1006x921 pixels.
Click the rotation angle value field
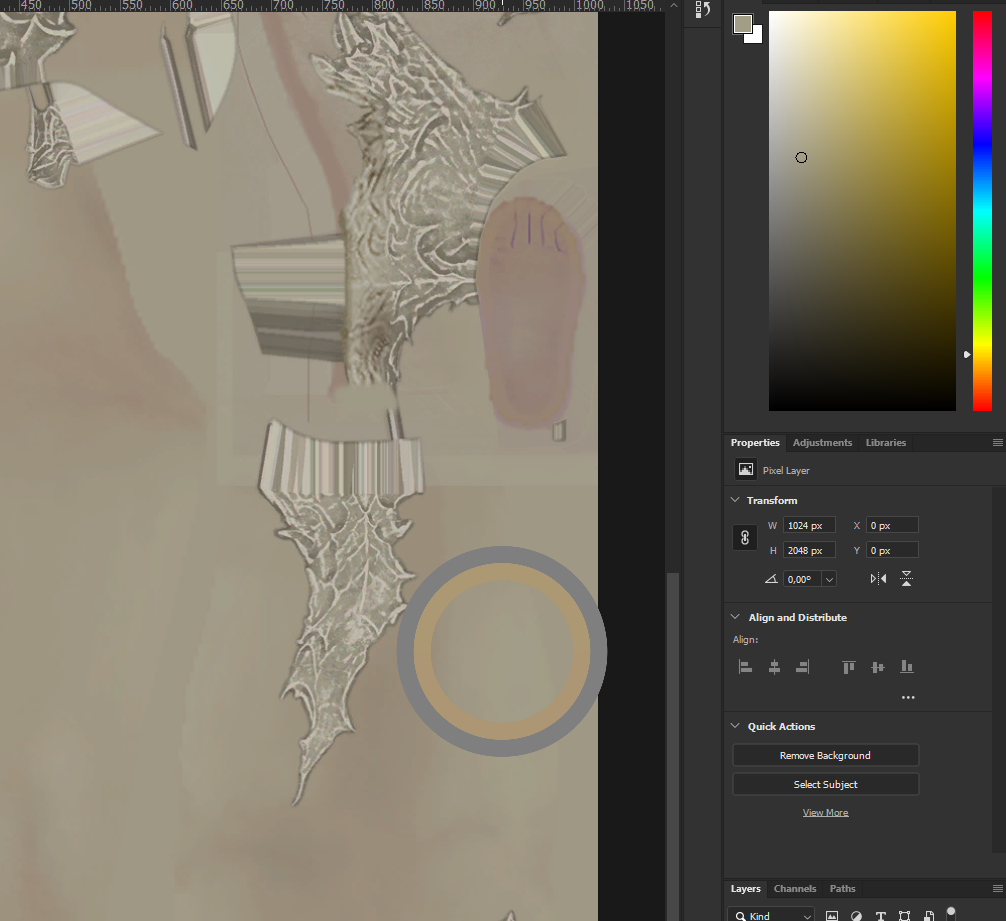coord(802,579)
